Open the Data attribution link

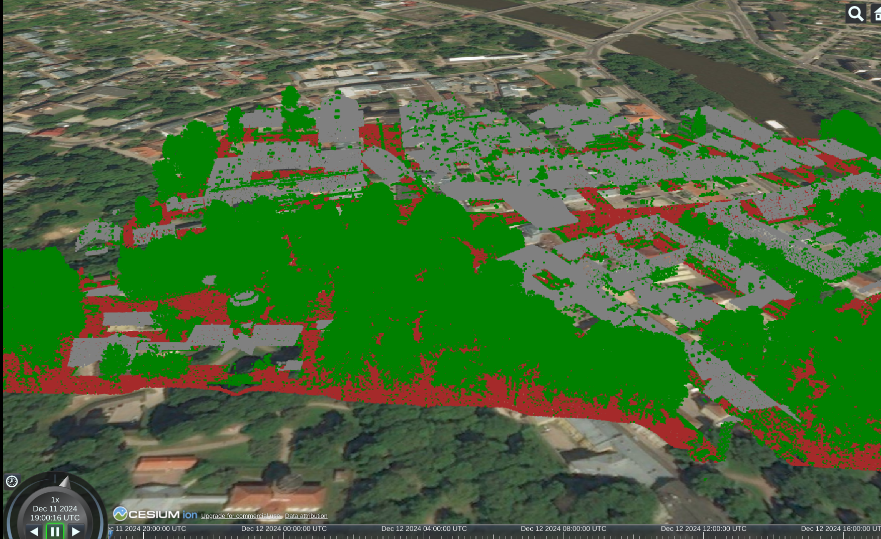click(306, 516)
